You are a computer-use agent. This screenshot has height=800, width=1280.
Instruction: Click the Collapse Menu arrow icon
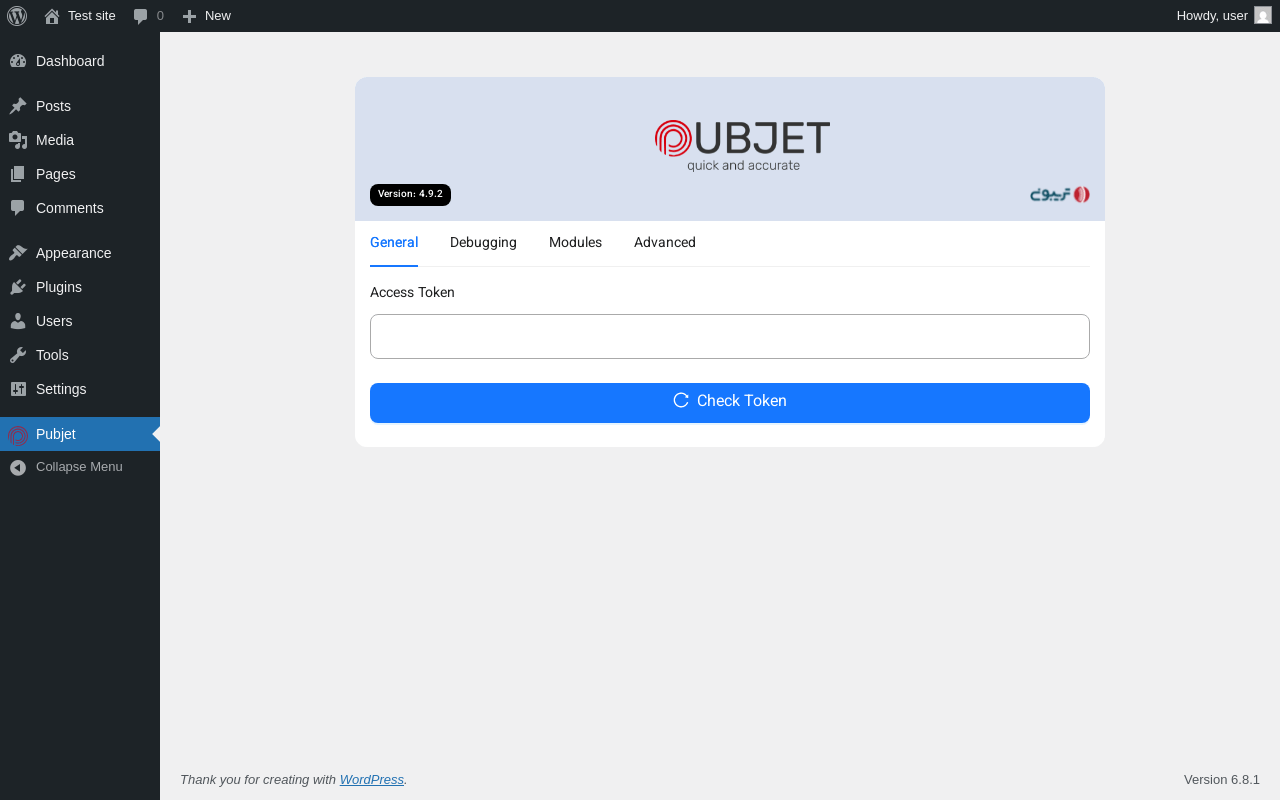click(x=18, y=467)
